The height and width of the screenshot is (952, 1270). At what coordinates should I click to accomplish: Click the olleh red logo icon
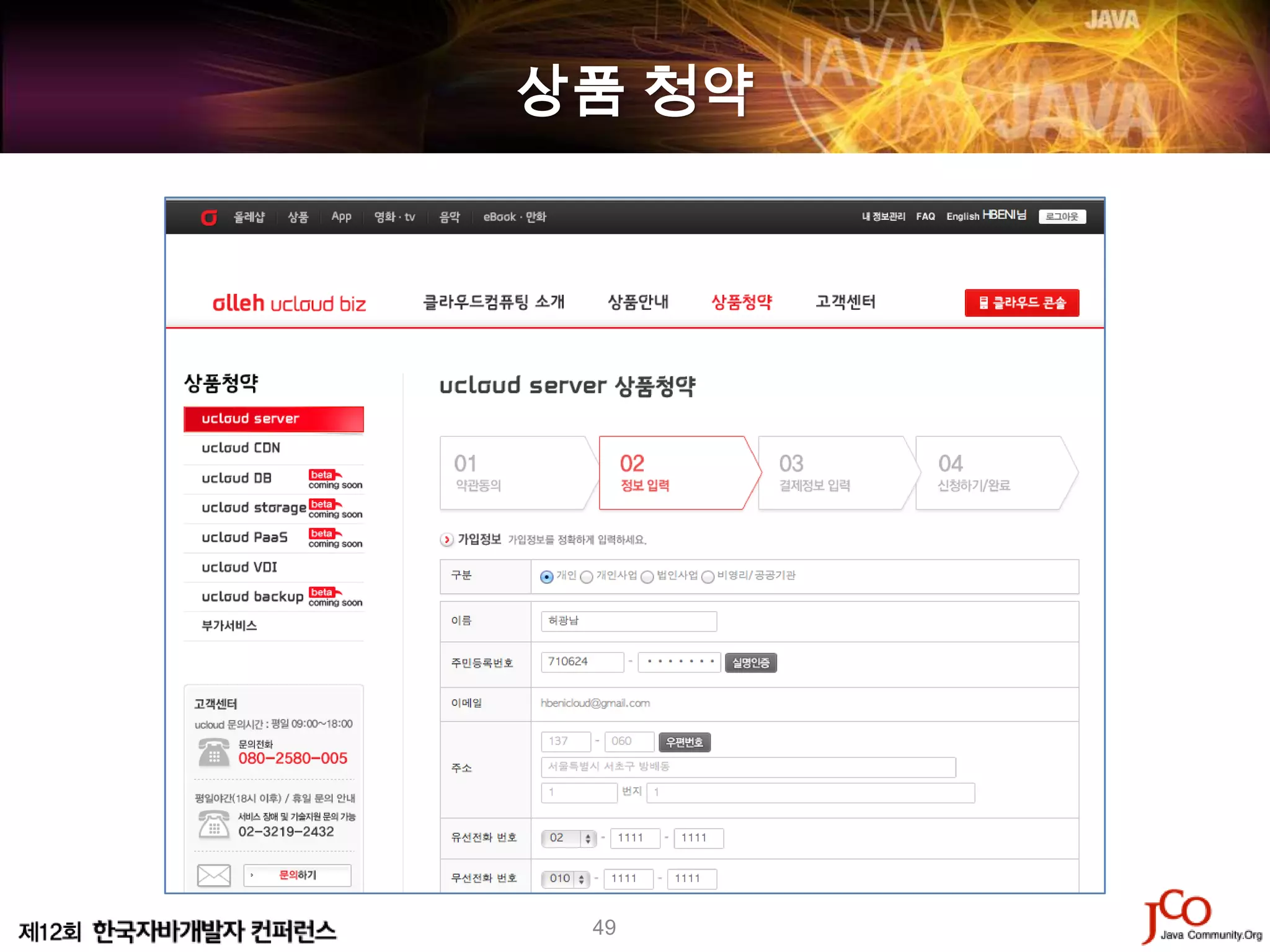209,217
